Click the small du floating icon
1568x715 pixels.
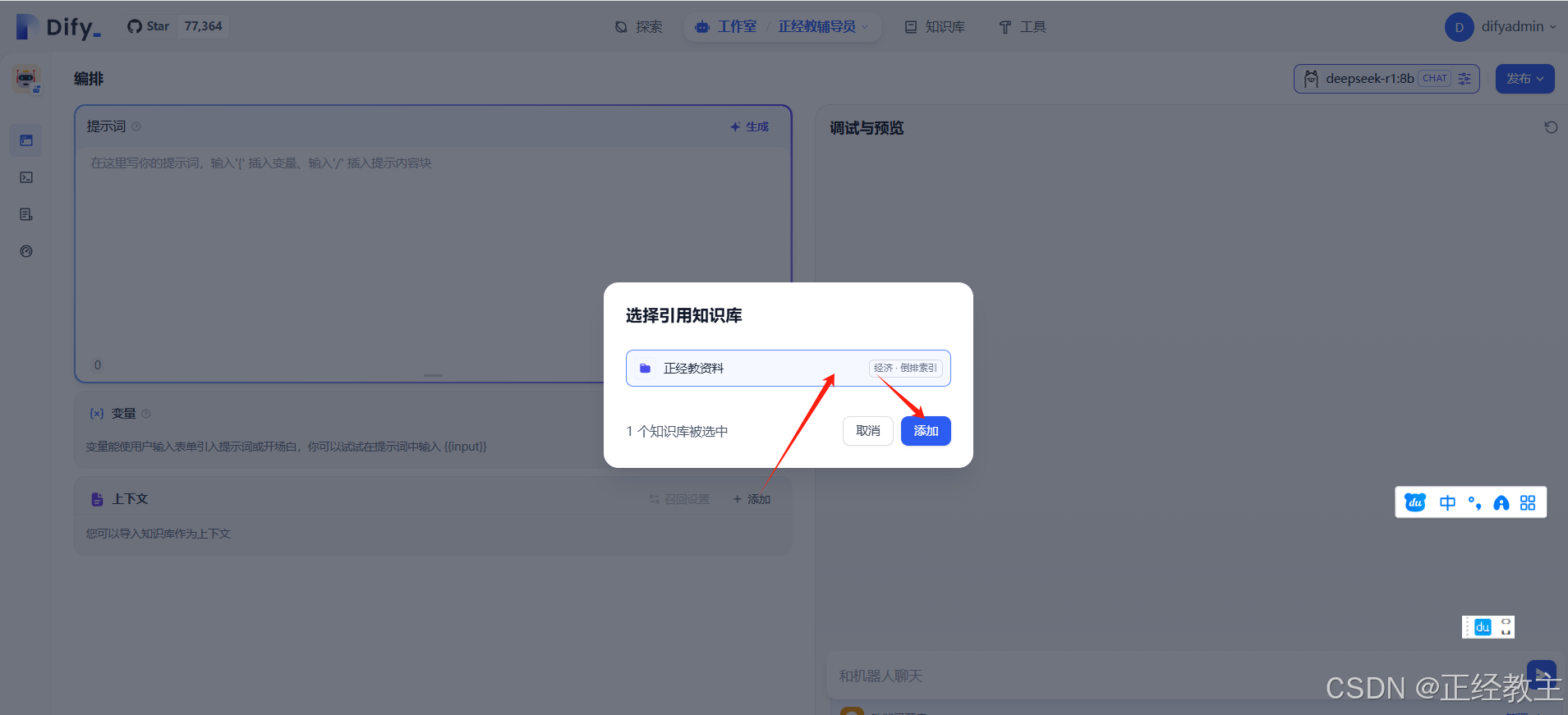click(x=1483, y=627)
